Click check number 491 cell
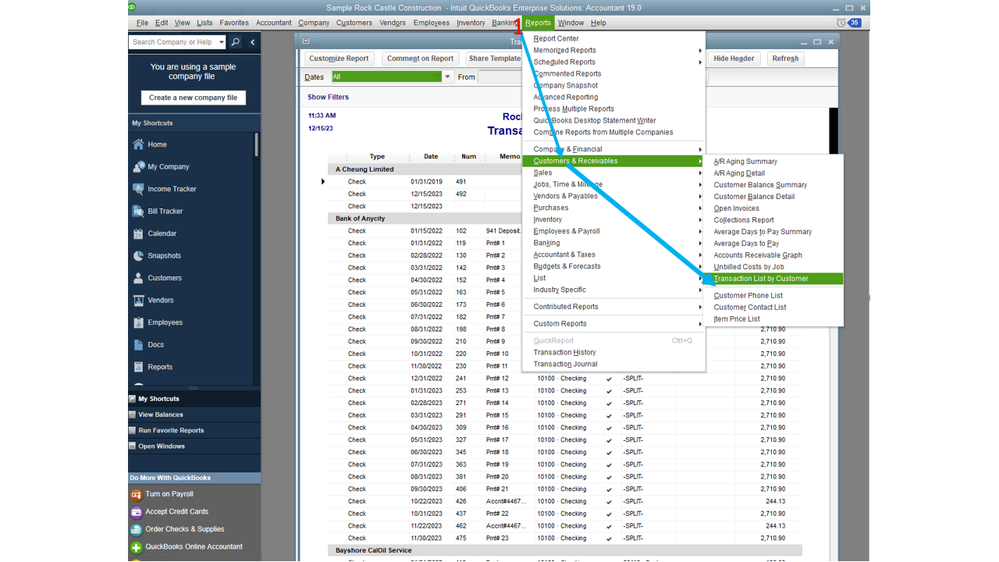999x562 pixels. point(461,182)
